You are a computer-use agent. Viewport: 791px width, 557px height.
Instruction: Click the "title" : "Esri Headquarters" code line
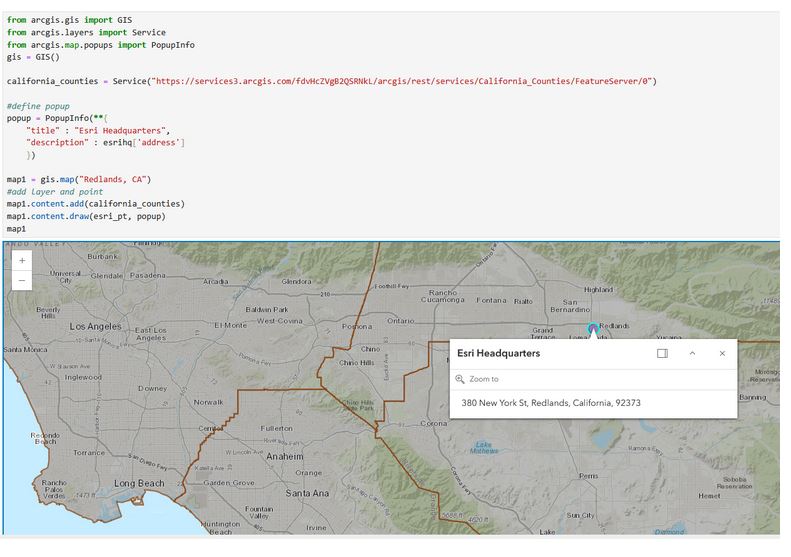(x=98, y=131)
